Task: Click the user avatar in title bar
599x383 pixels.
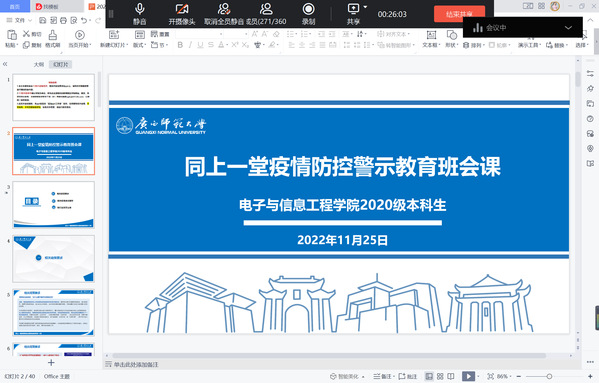Action: (555, 6)
